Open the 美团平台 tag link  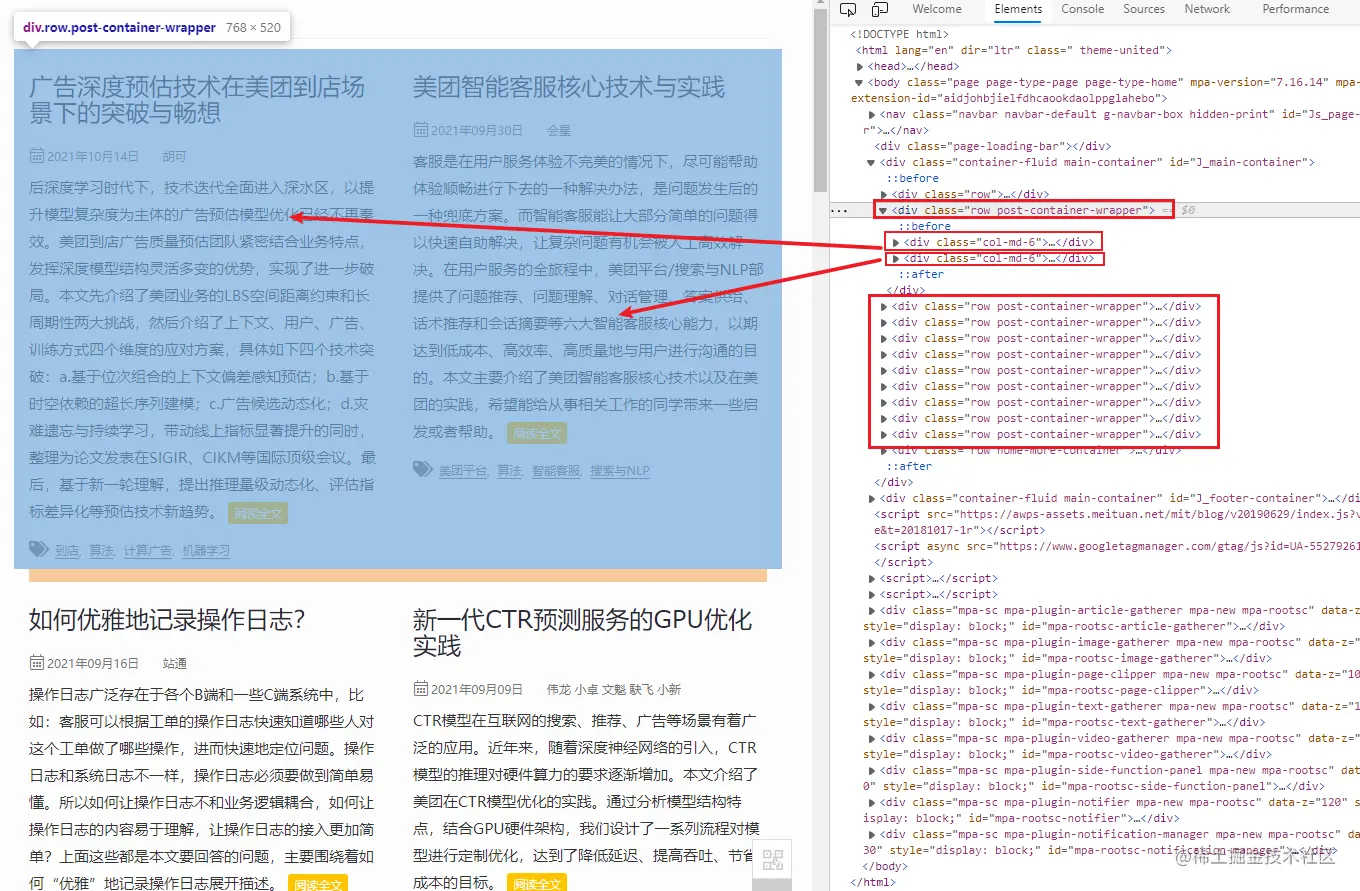463,471
